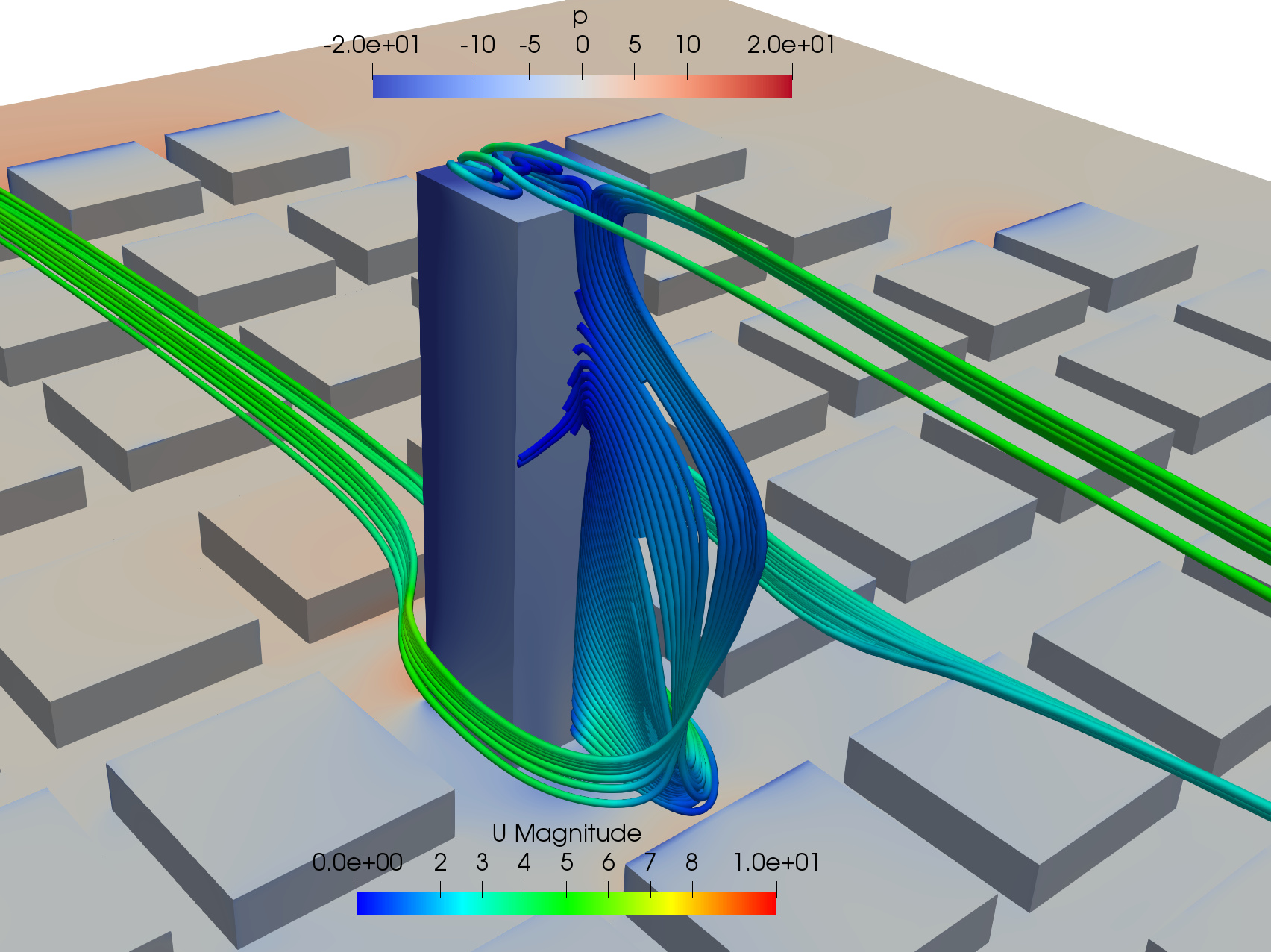Click the p pressure color legend bar
Screen dimensions: 1271x952
pyautogui.click(x=582, y=86)
